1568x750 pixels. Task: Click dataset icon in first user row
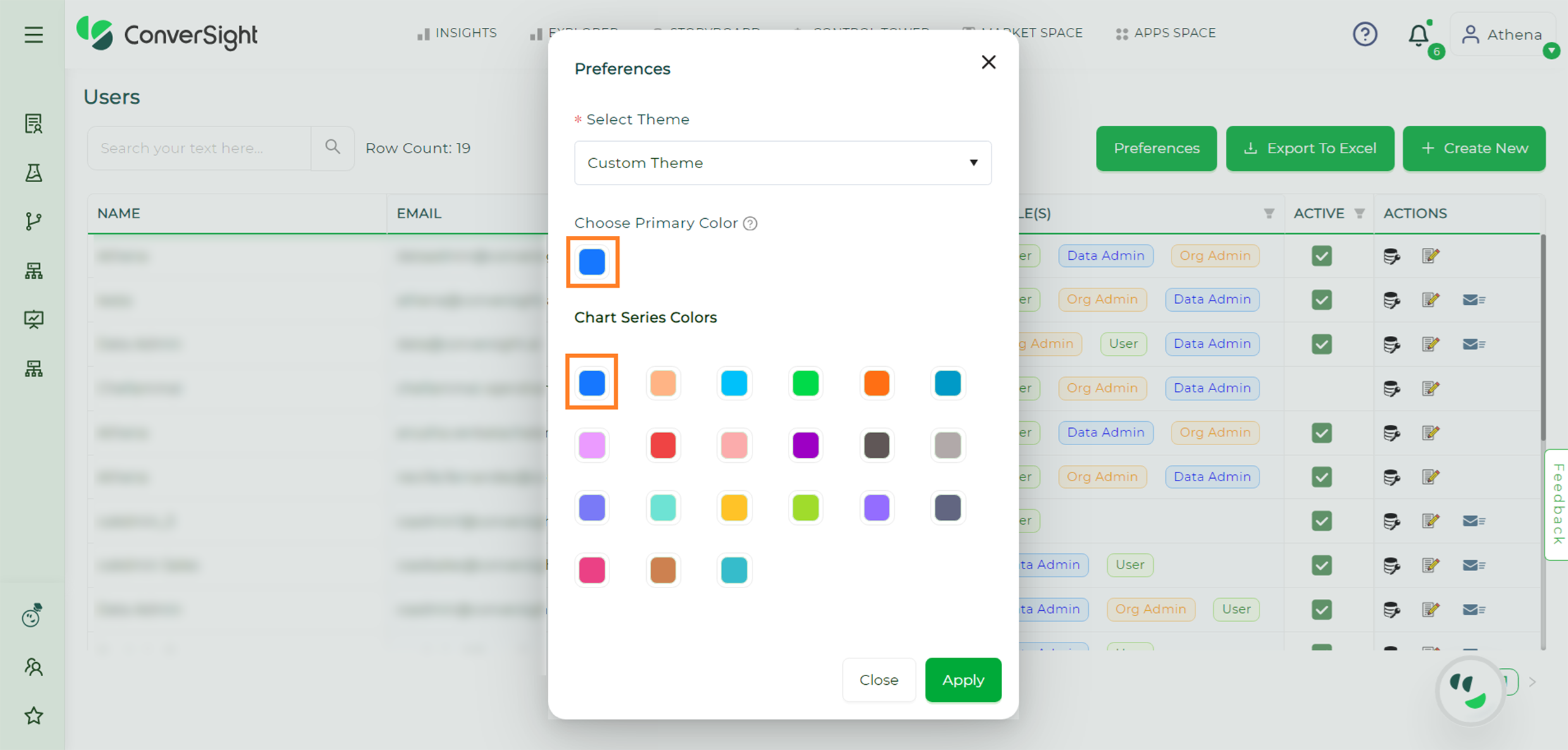tap(1391, 256)
